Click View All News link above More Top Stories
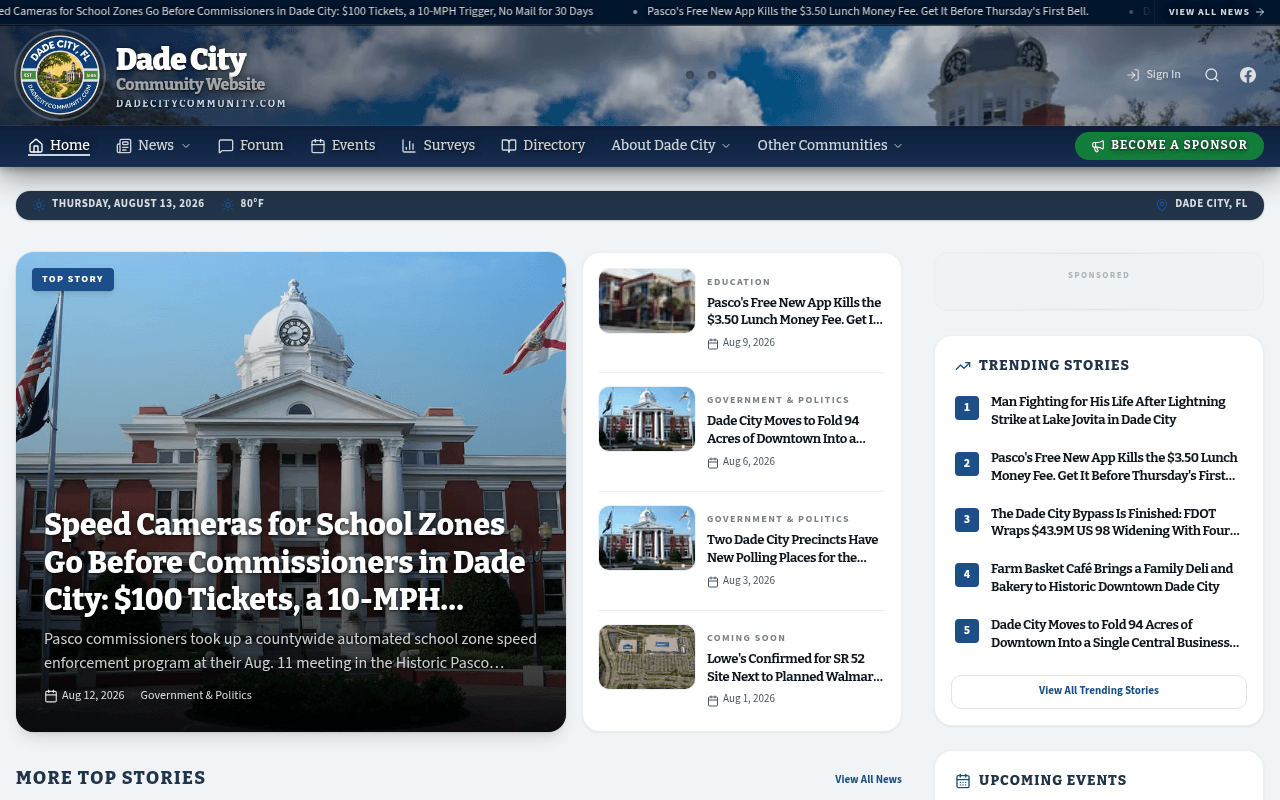Viewport: 1280px width, 800px height. coord(868,780)
